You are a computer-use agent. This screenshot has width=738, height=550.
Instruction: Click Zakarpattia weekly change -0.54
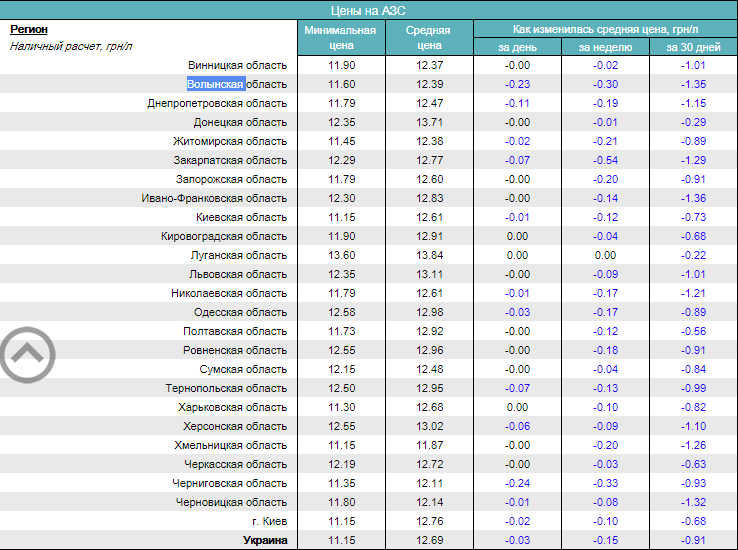[x=605, y=160]
